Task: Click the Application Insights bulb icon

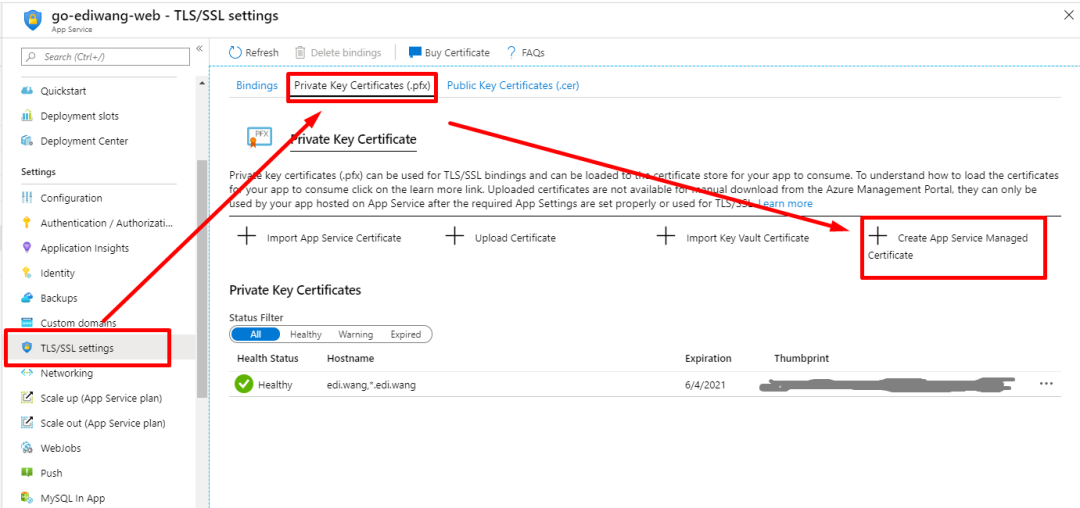Action: pyautogui.click(x=27, y=248)
